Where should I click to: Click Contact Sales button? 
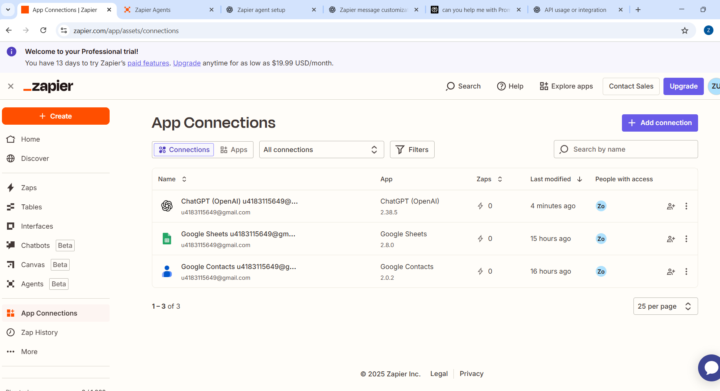630,86
